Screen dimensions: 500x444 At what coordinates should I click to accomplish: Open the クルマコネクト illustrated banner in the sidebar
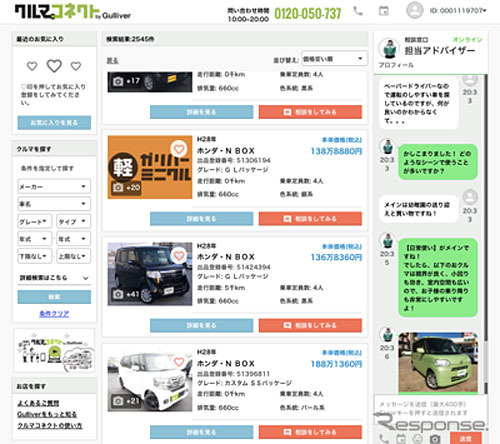coord(54,350)
